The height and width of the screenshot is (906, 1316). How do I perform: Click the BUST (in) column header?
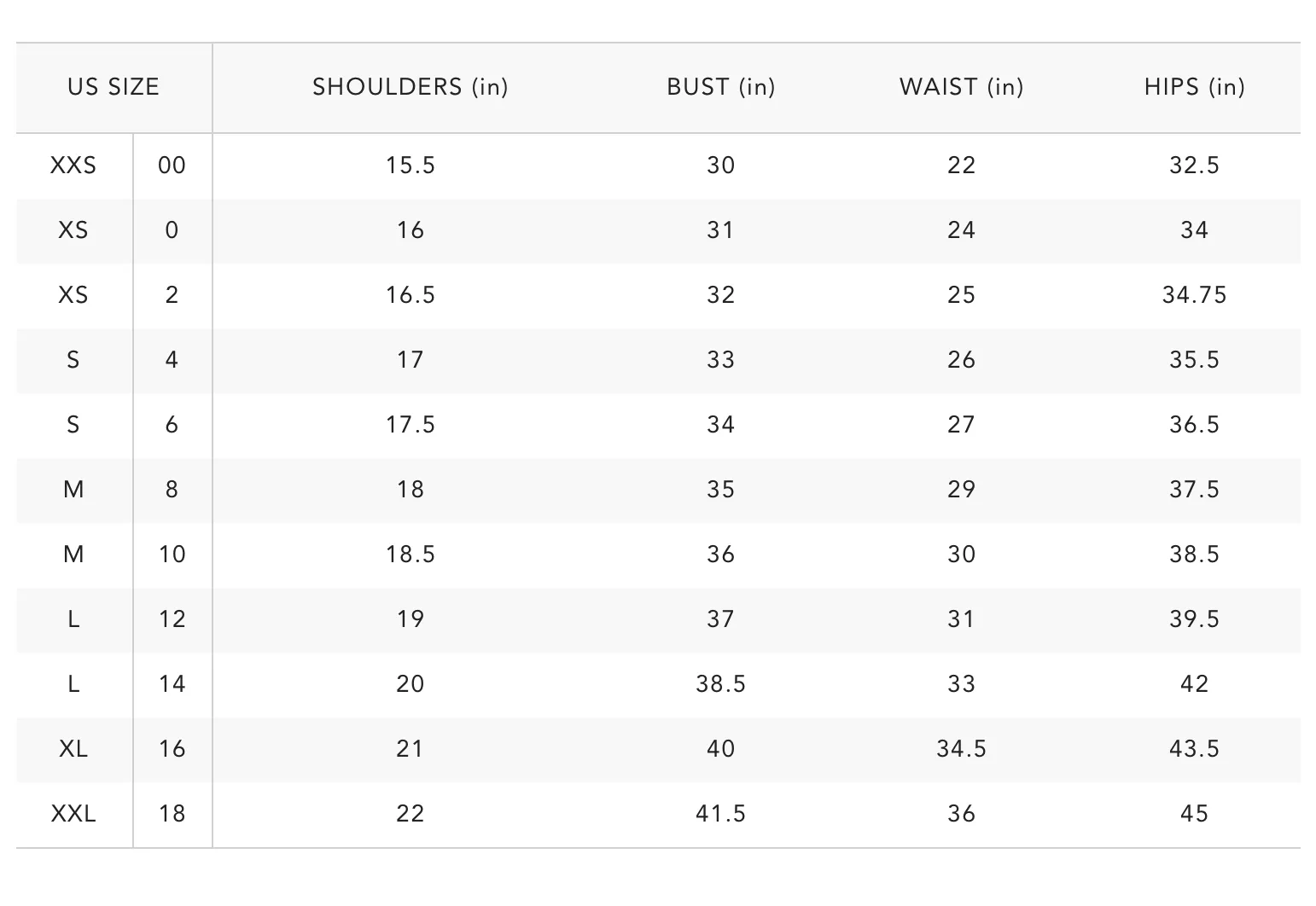(720, 87)
